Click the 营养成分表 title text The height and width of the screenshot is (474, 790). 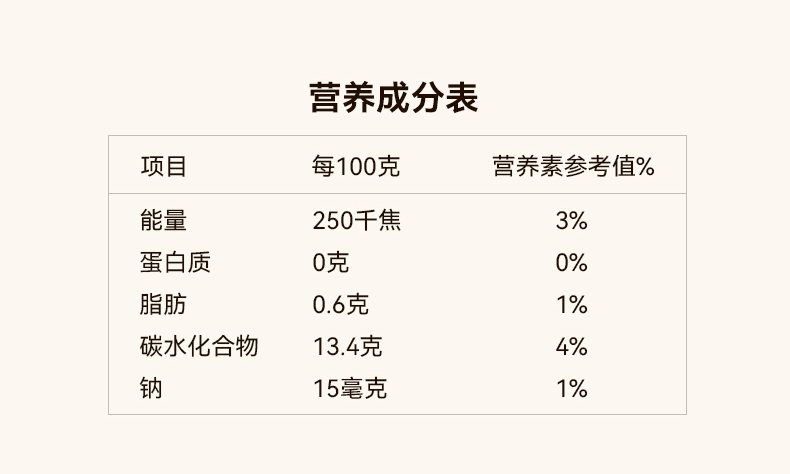(x=394, y=98)
